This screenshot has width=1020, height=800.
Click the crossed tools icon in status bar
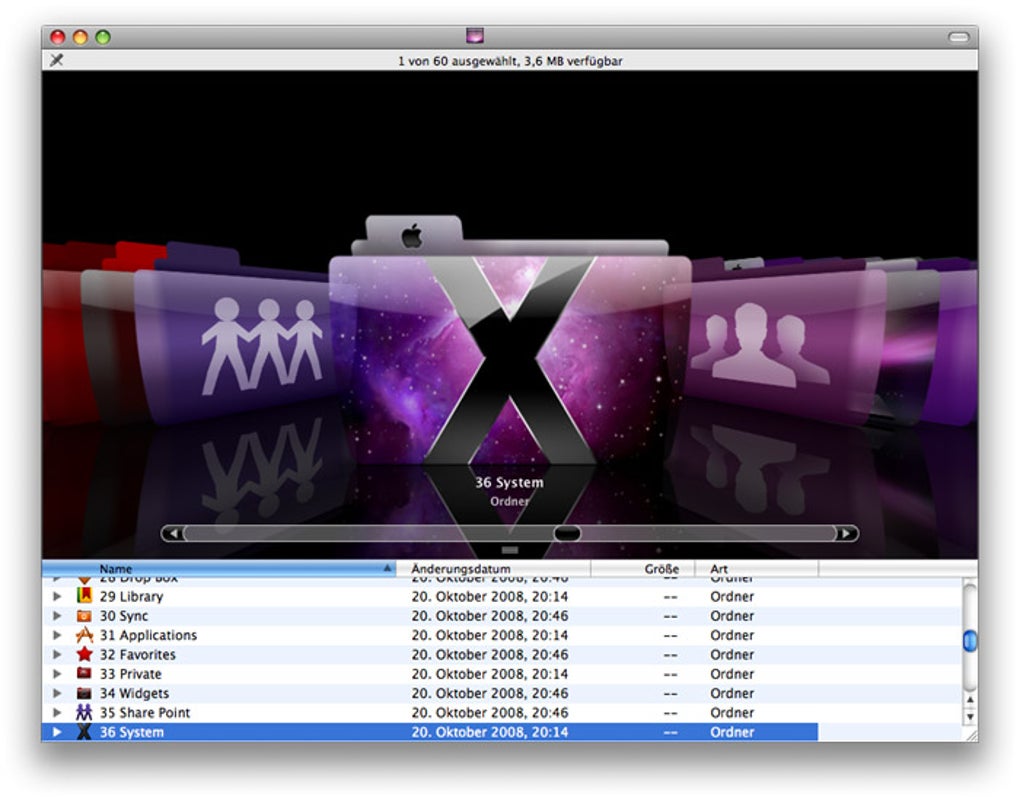tap(57, 60)
